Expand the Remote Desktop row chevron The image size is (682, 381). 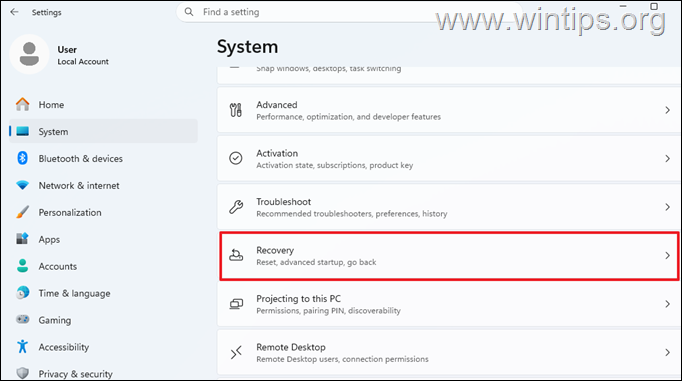click(667, 352)
